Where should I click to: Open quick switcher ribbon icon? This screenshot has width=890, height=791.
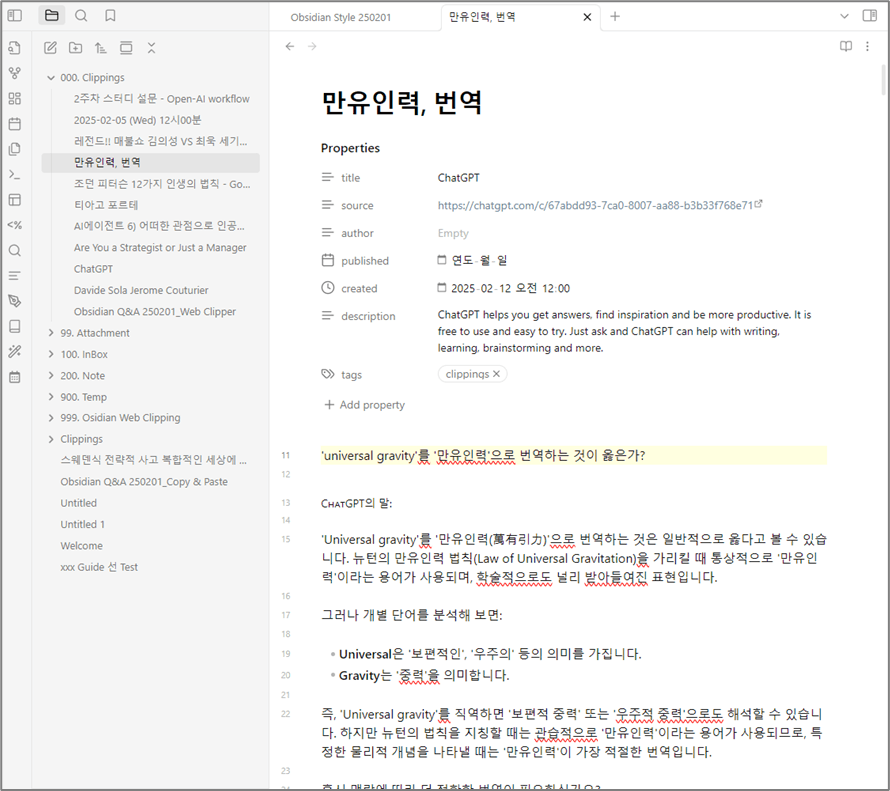[15, 48]
